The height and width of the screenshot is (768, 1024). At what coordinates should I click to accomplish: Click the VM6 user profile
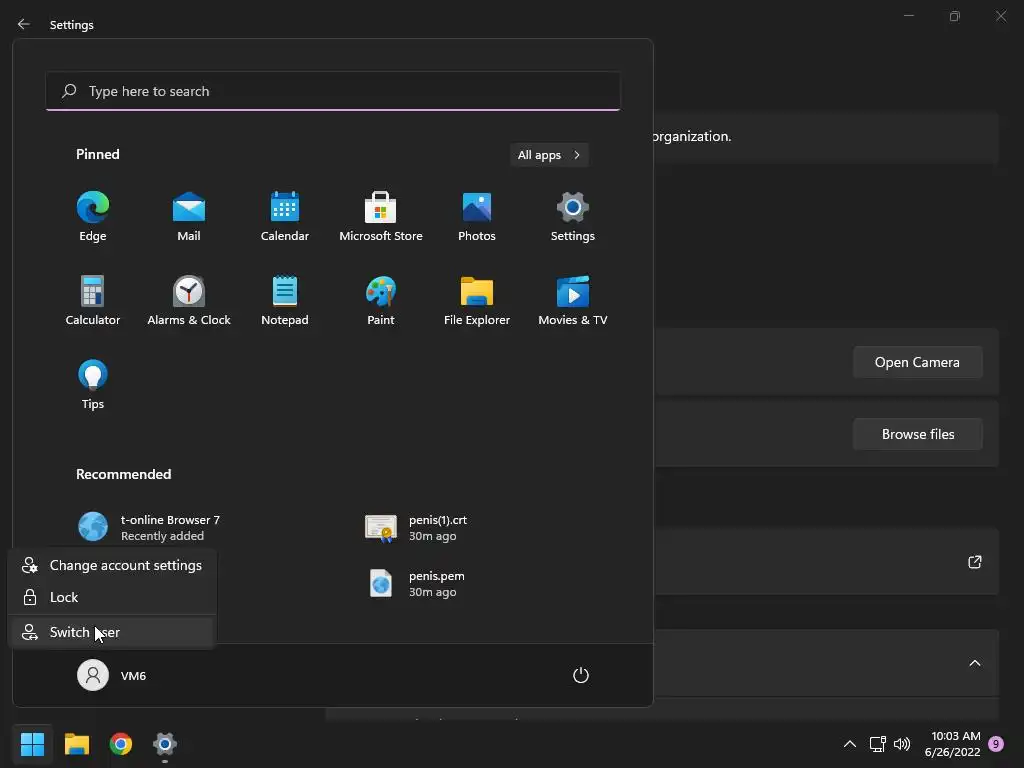112,675
